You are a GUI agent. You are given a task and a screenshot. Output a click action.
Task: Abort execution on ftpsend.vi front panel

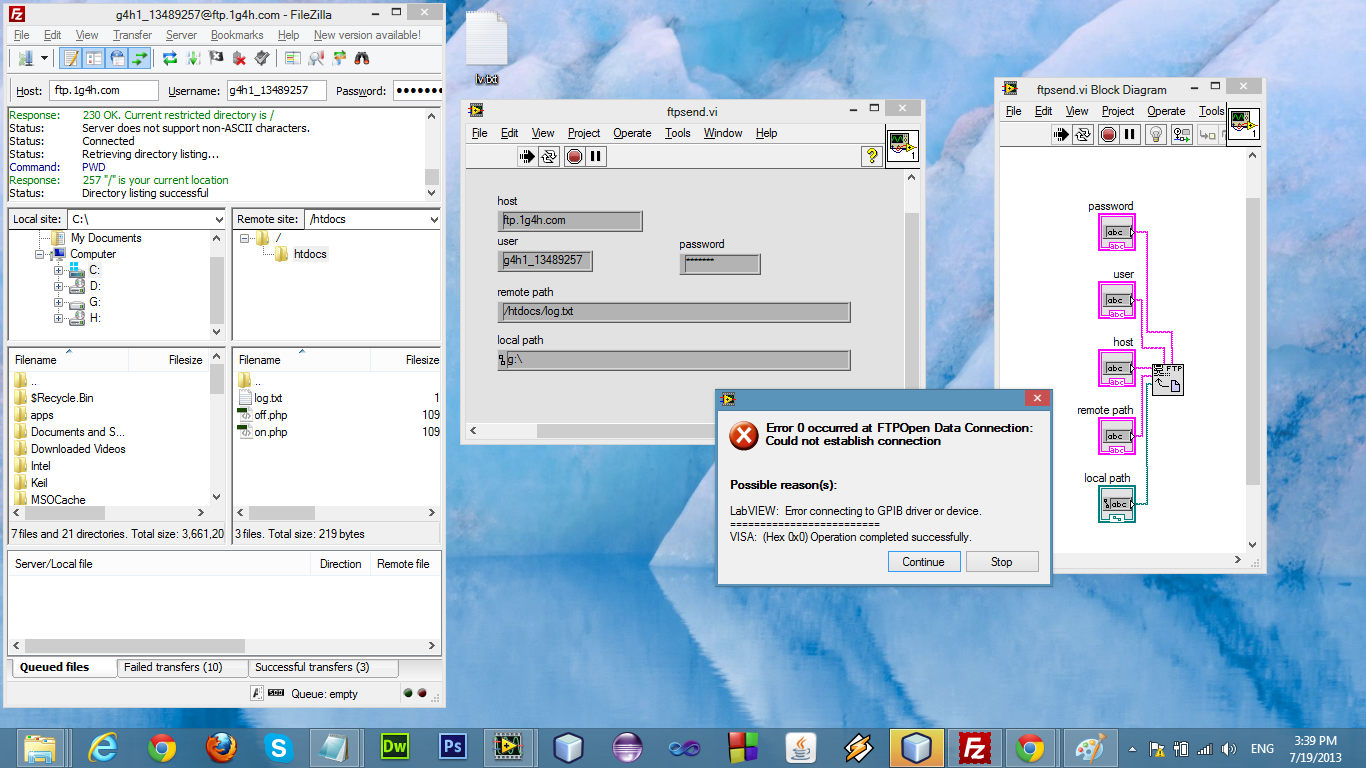coord(574,156)
